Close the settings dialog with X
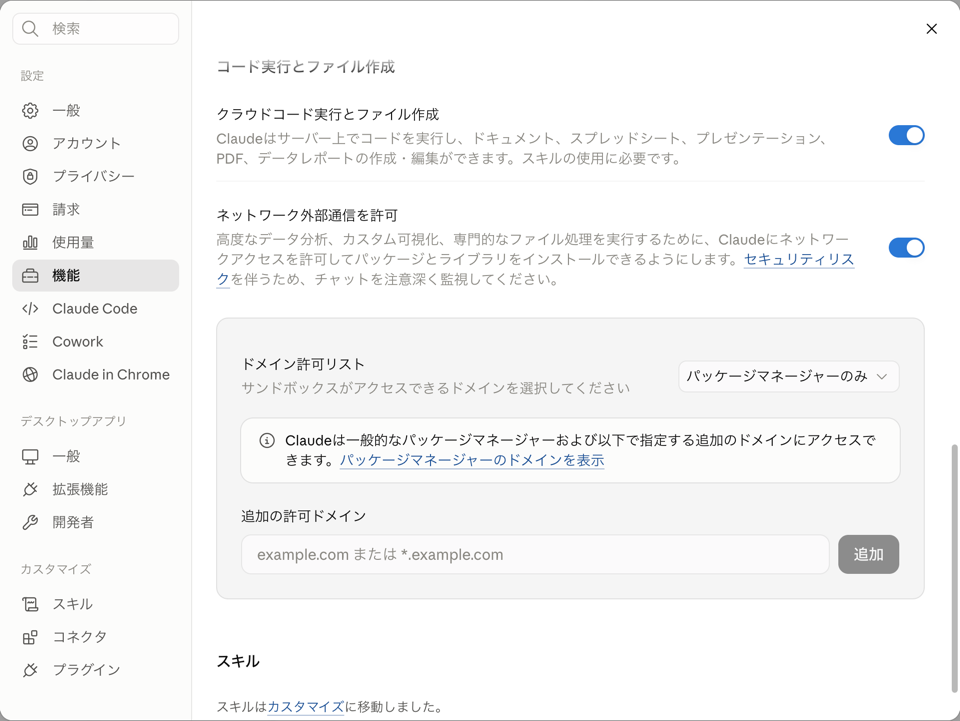 [931, 29]
